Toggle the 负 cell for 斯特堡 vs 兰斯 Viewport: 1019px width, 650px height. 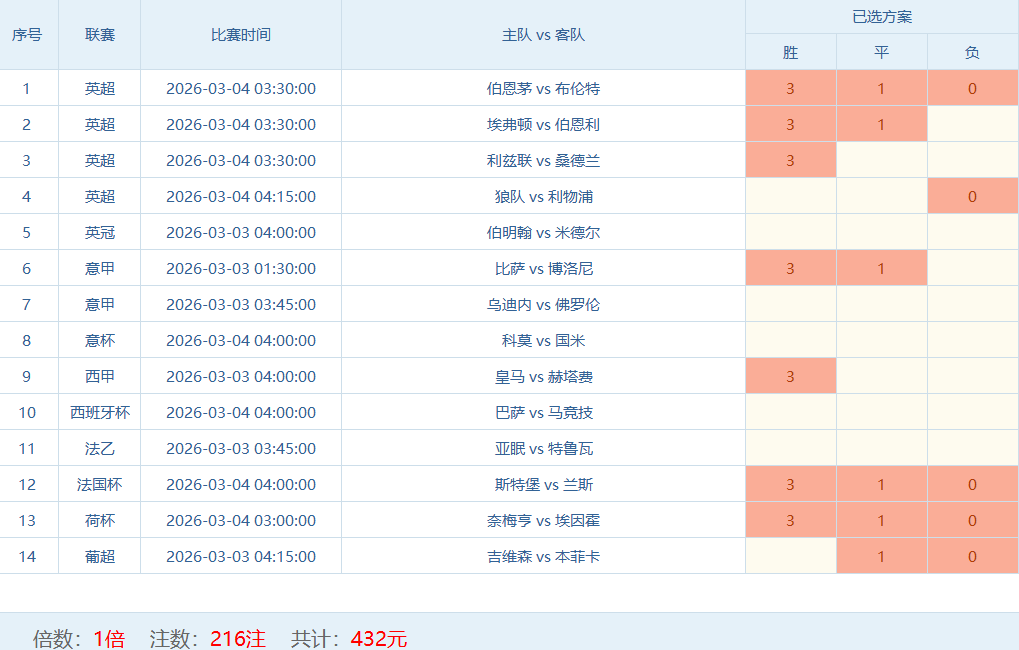(972, 484)
